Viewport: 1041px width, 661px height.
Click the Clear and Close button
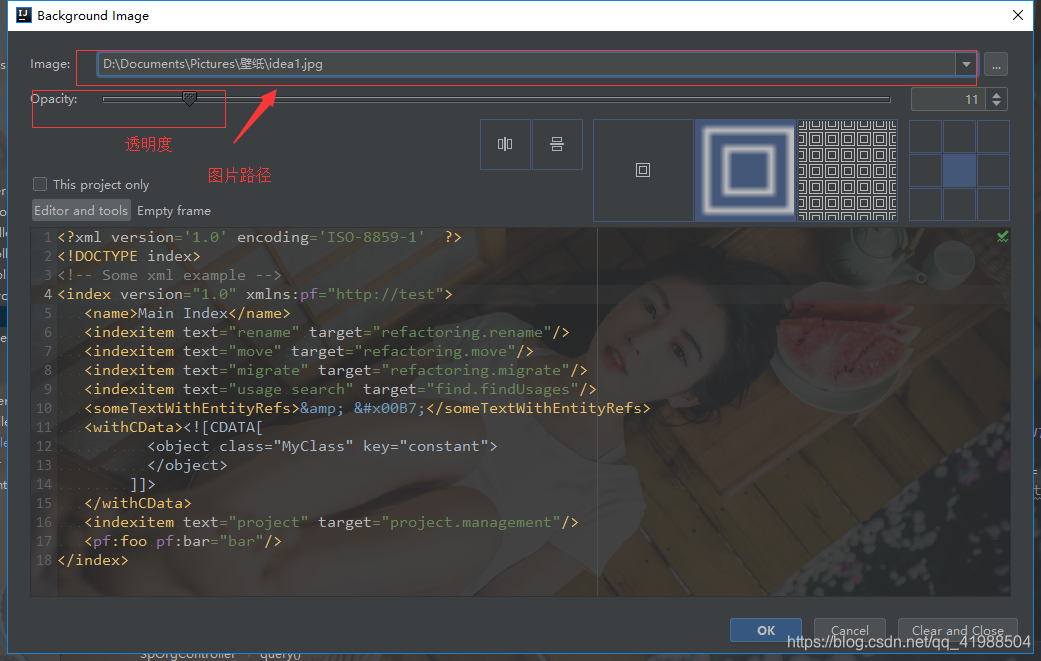[x=957, y=630]
